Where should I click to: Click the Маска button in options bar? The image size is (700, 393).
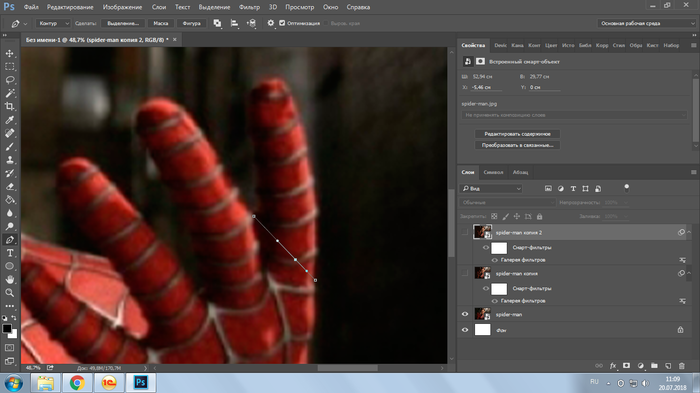[x=161, y=23]
